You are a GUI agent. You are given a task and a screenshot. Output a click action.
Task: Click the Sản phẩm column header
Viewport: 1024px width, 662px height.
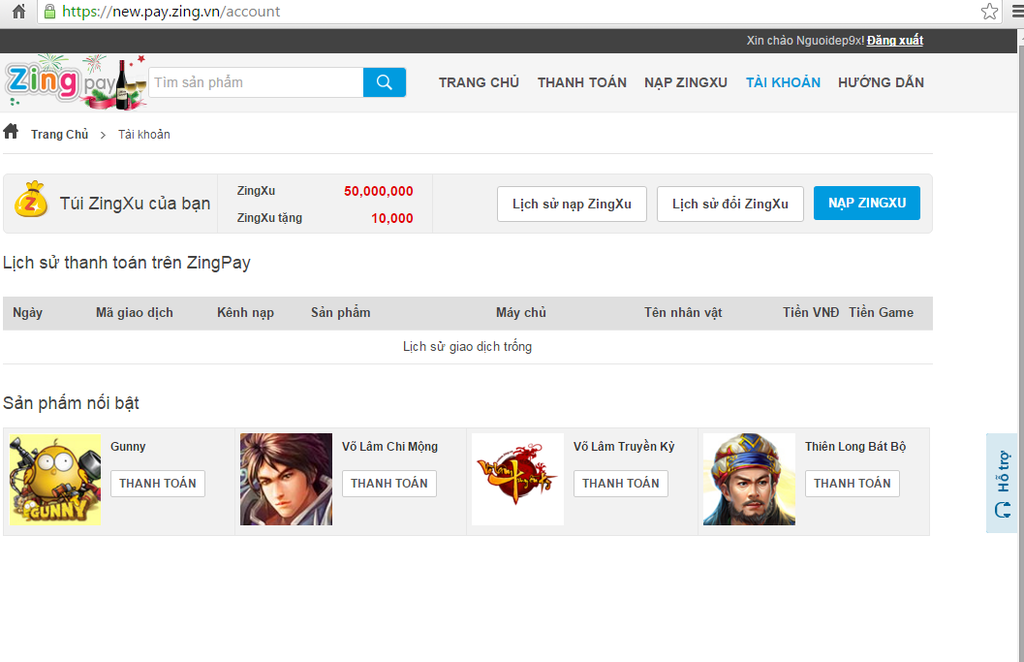(x=340, y=313)
